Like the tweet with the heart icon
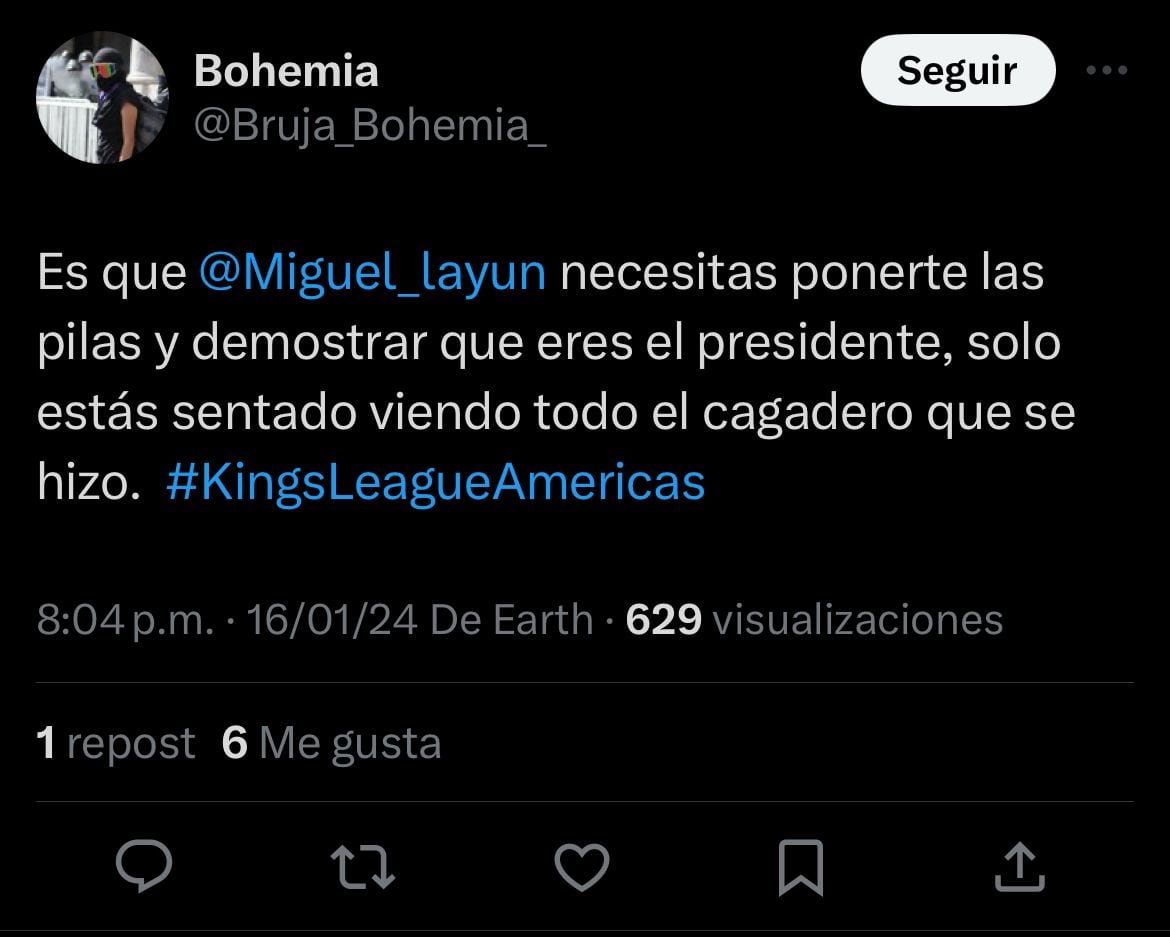Viewport: 1170px width, 937px height. tap(583, 866)
